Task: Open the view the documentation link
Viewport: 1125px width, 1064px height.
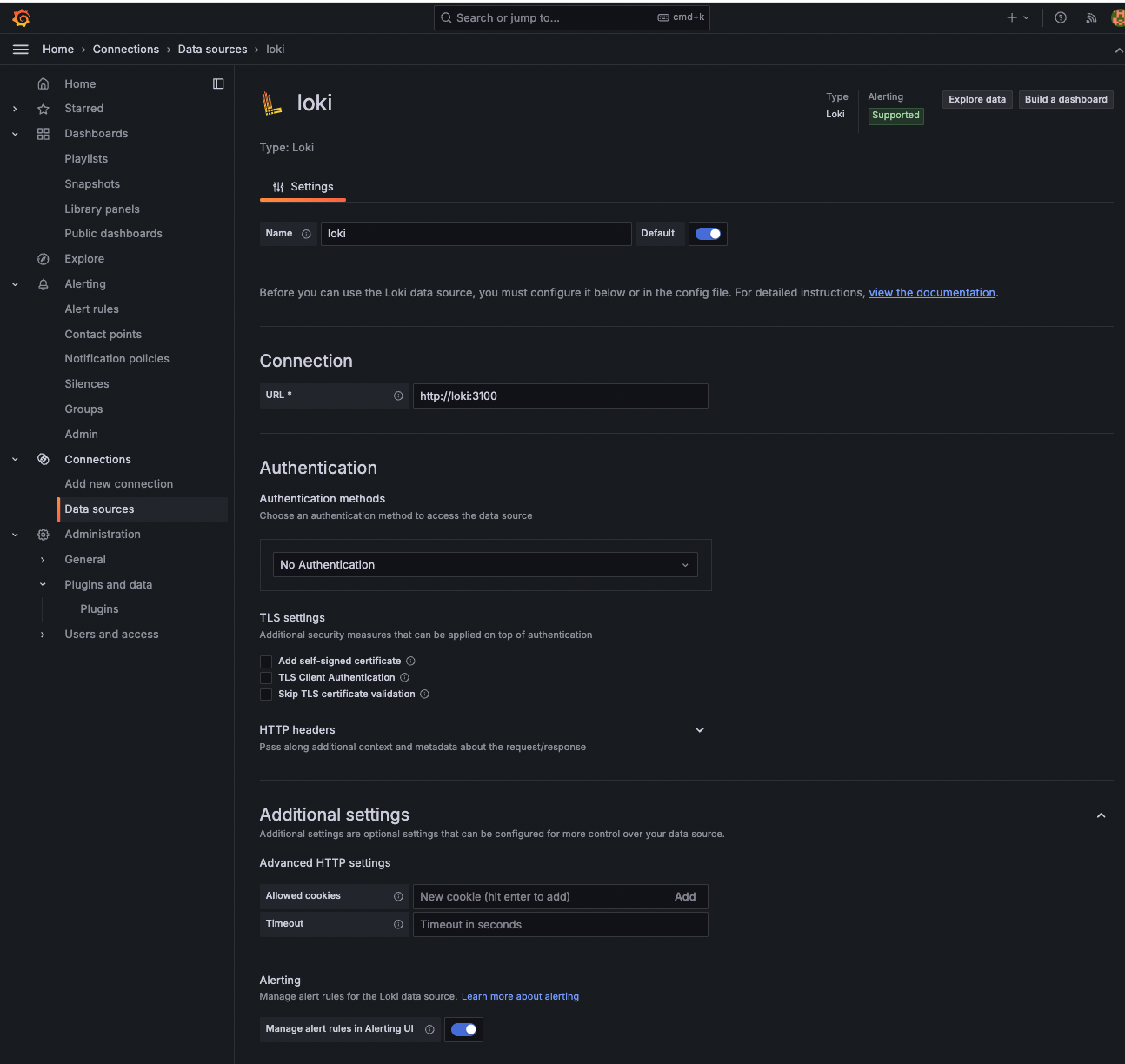Action: coord(932,293)
